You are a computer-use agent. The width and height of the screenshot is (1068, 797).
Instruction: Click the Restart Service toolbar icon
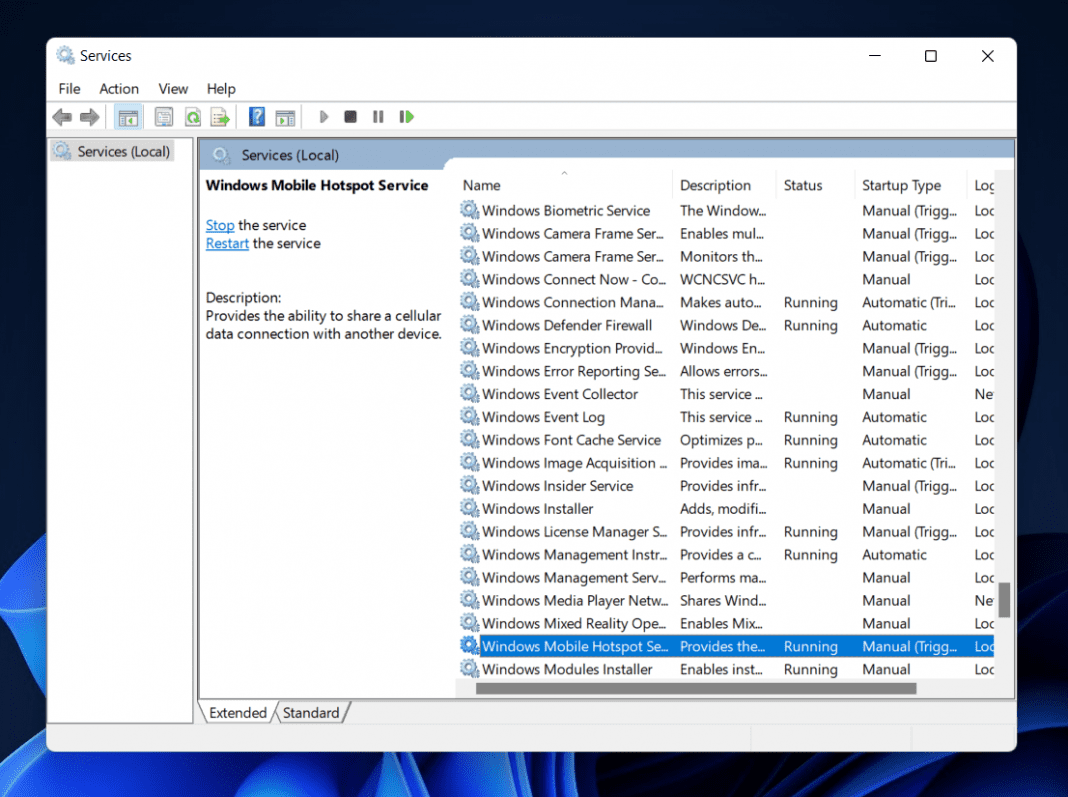406,117
